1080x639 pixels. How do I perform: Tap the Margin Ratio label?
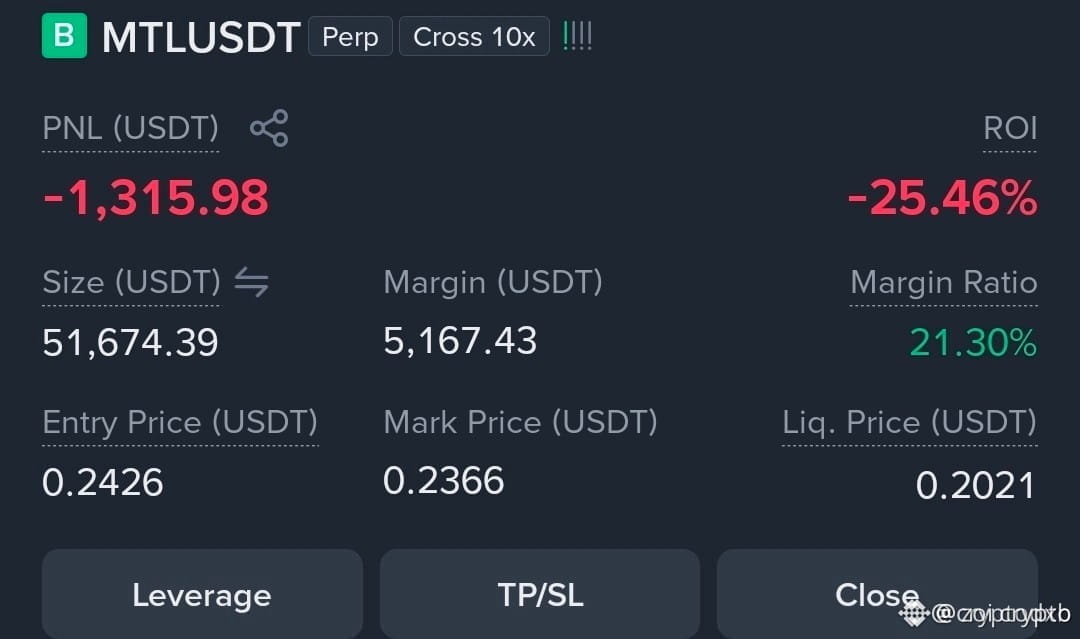(944, 282)
